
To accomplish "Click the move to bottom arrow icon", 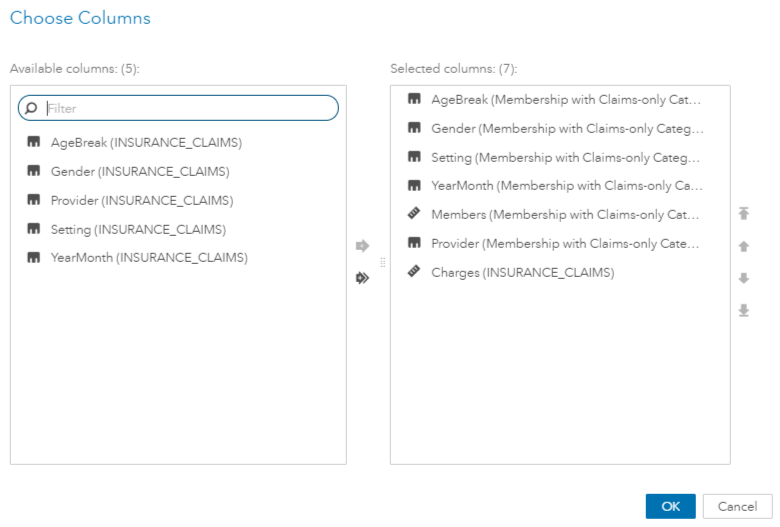I will tap(743, 311).
